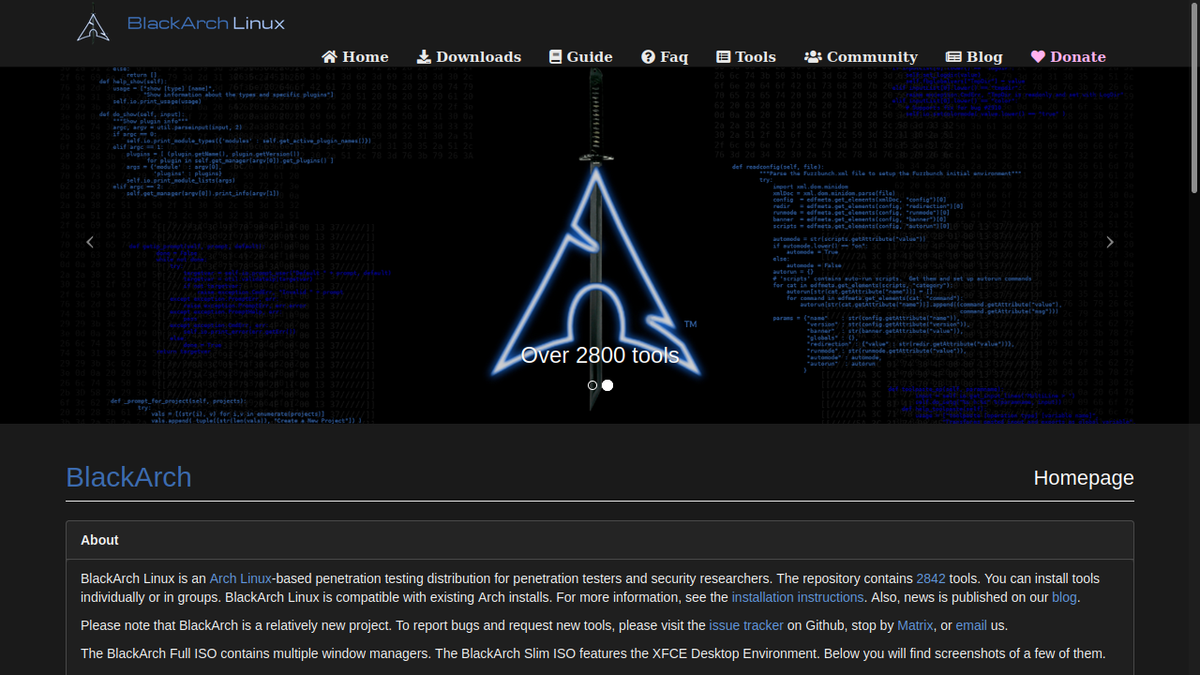Viewport: 1200px width, 675px height.
Task: Click the Blog newspaper icon
Action: pyautogui.click(x=953, y=57)
